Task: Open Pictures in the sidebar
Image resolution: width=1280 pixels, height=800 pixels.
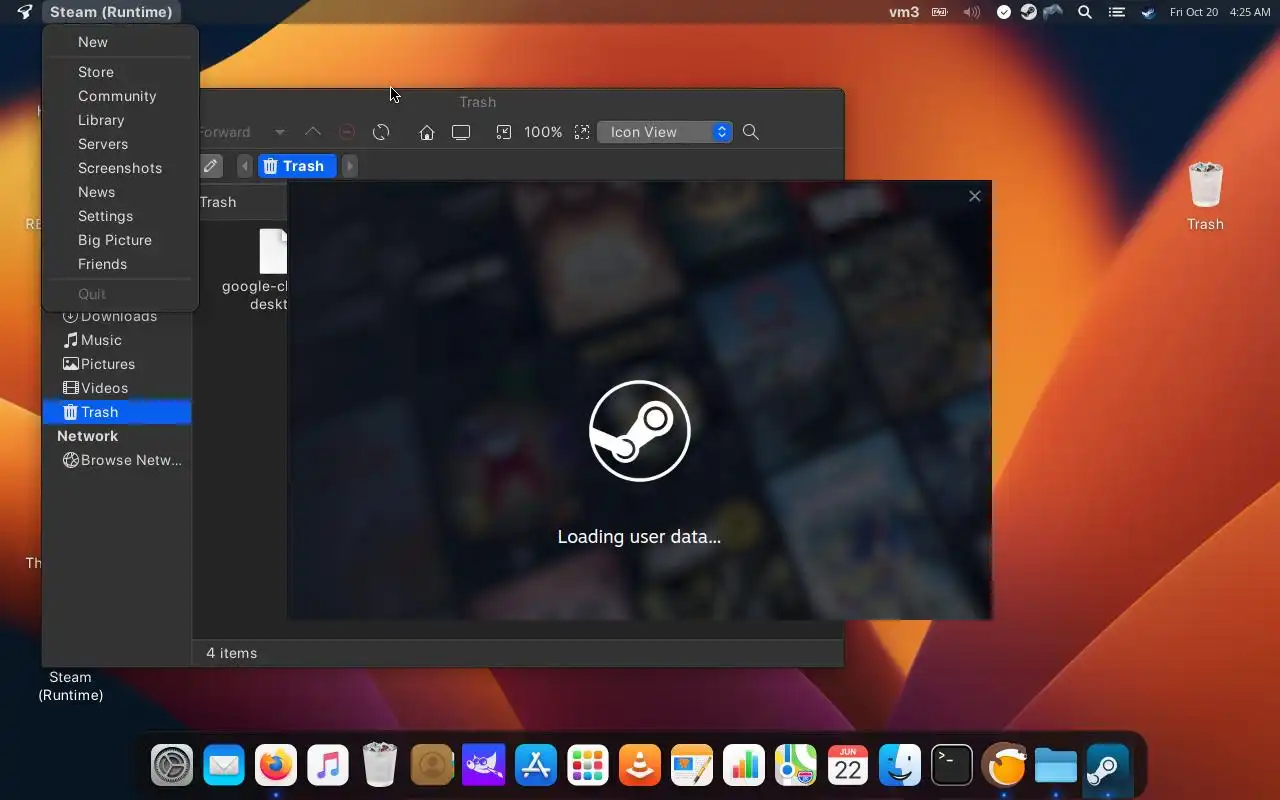Action: [117, 364]
